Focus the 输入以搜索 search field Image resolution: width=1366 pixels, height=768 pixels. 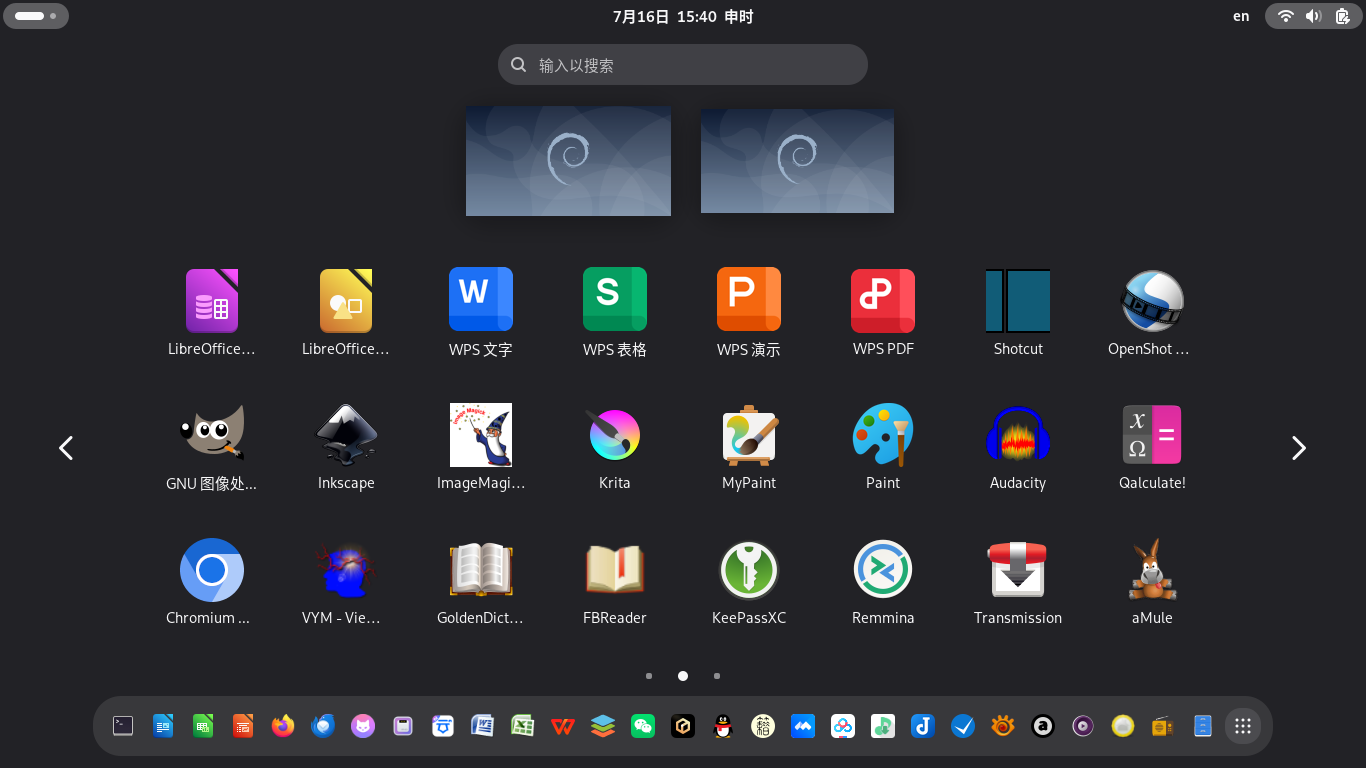click(683, 65)
